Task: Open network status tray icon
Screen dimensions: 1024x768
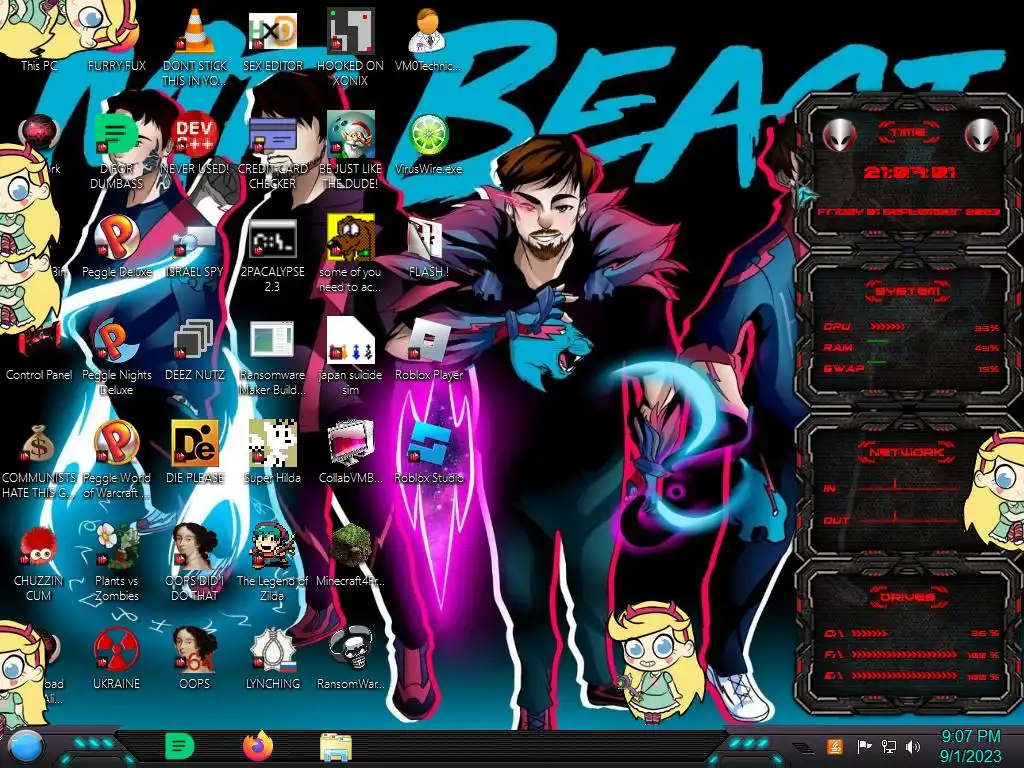Action: (x=889, y=746)
